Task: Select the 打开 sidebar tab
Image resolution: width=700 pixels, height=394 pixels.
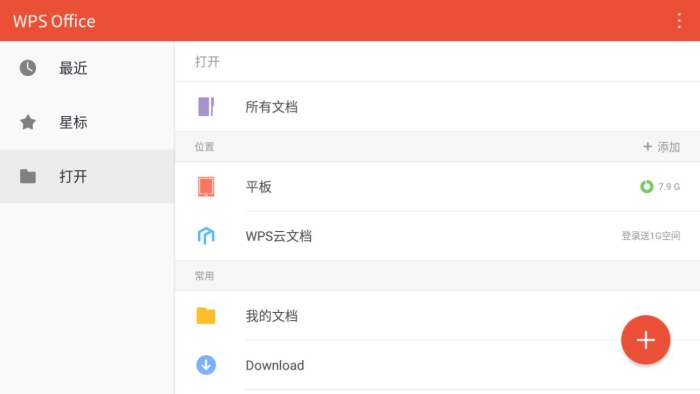Action: [x=87, y=176]
